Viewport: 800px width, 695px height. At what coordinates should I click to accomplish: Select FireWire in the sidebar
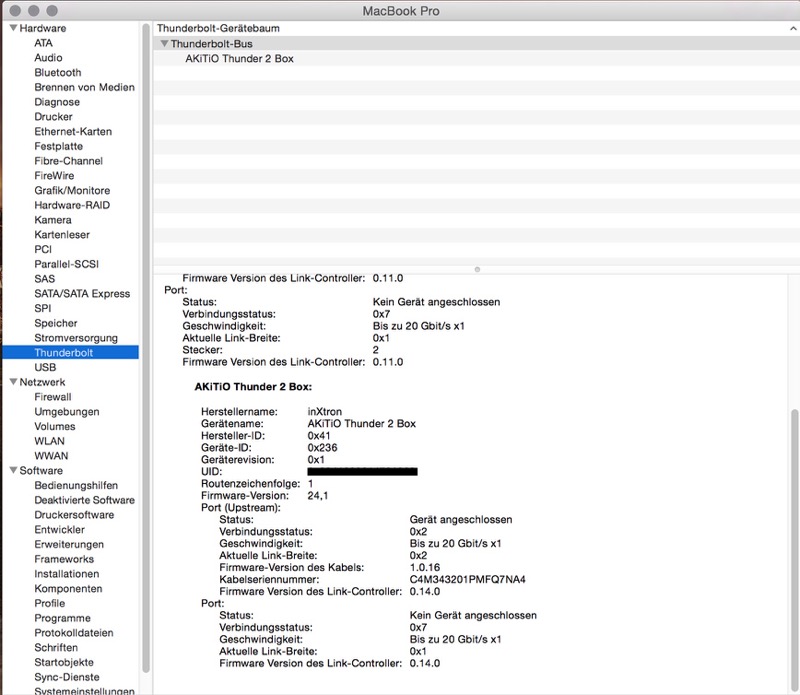54,176
